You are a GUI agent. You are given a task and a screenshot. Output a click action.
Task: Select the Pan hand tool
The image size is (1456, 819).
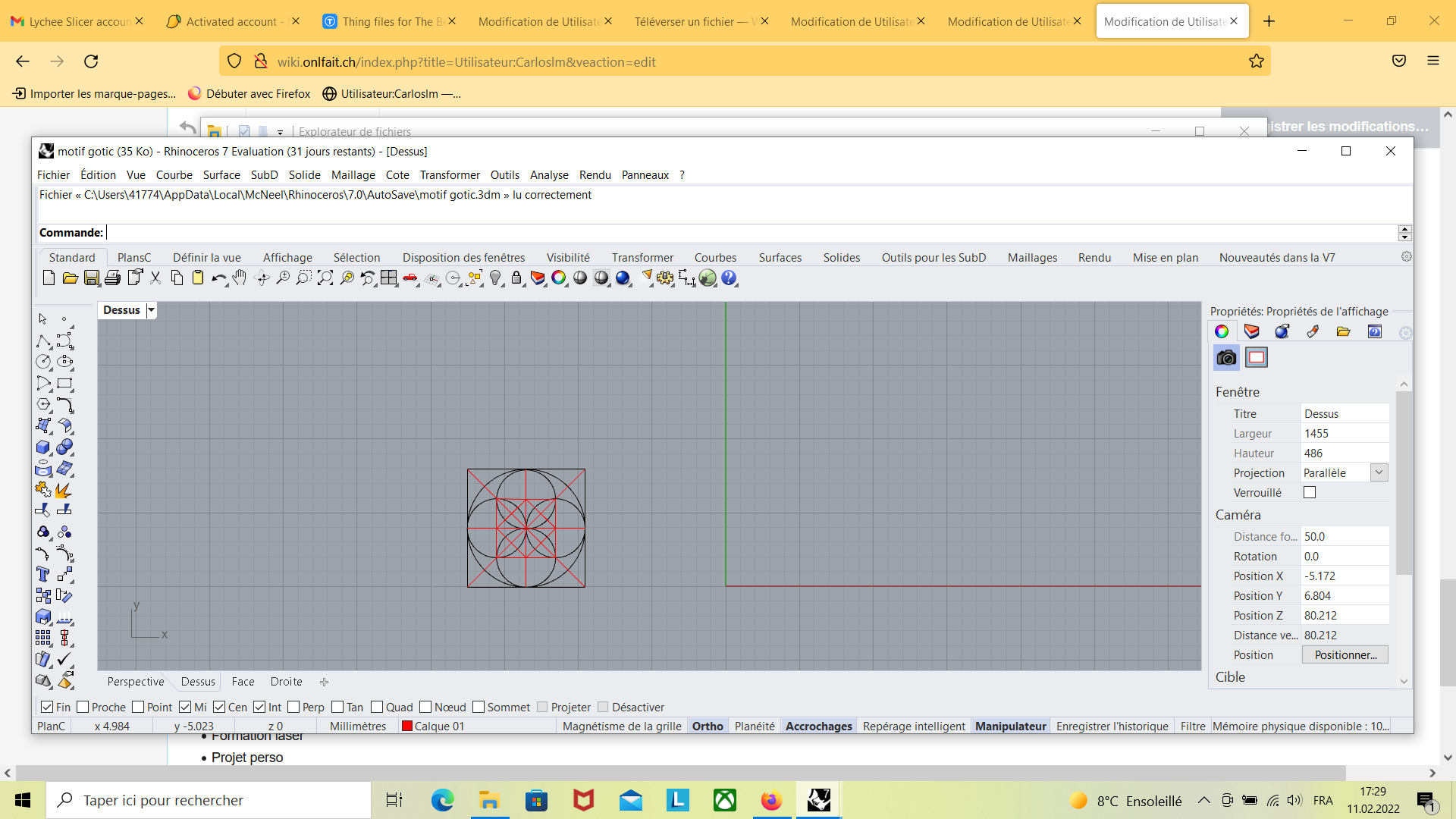[x=240, y=278]
